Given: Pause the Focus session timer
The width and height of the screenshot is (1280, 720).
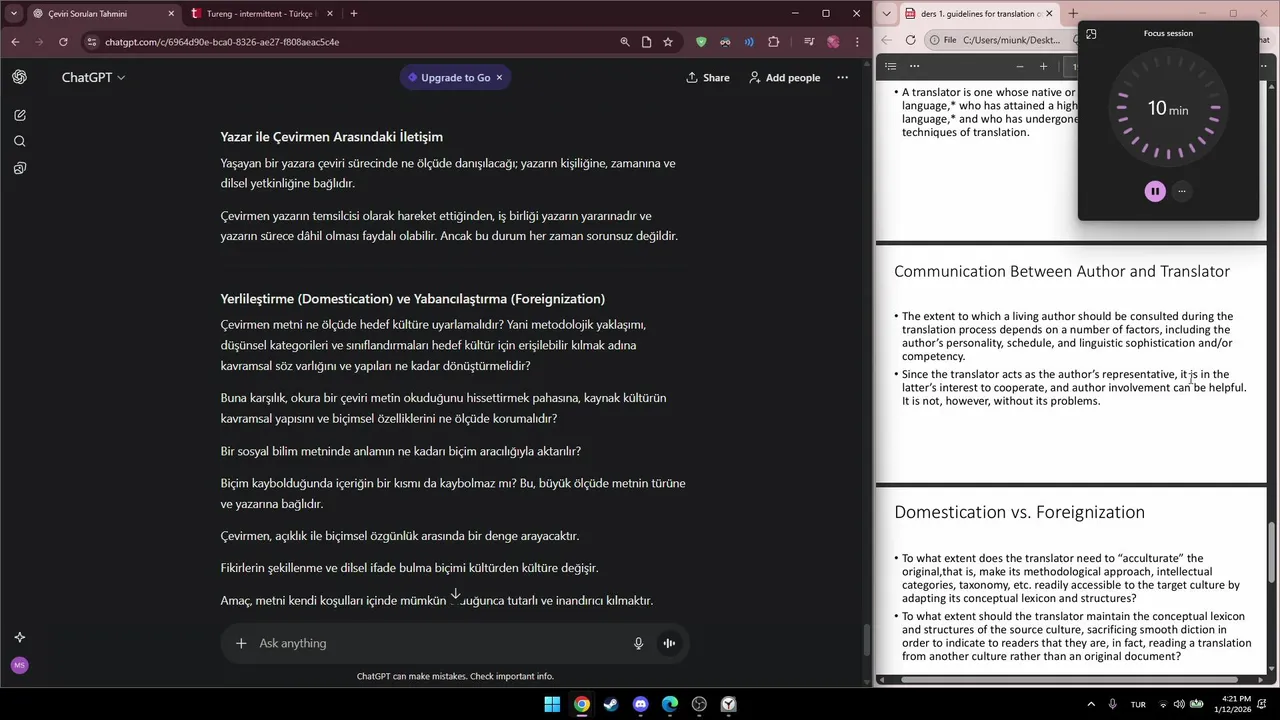Looking at the screenshot, I should coord(1155,191).
